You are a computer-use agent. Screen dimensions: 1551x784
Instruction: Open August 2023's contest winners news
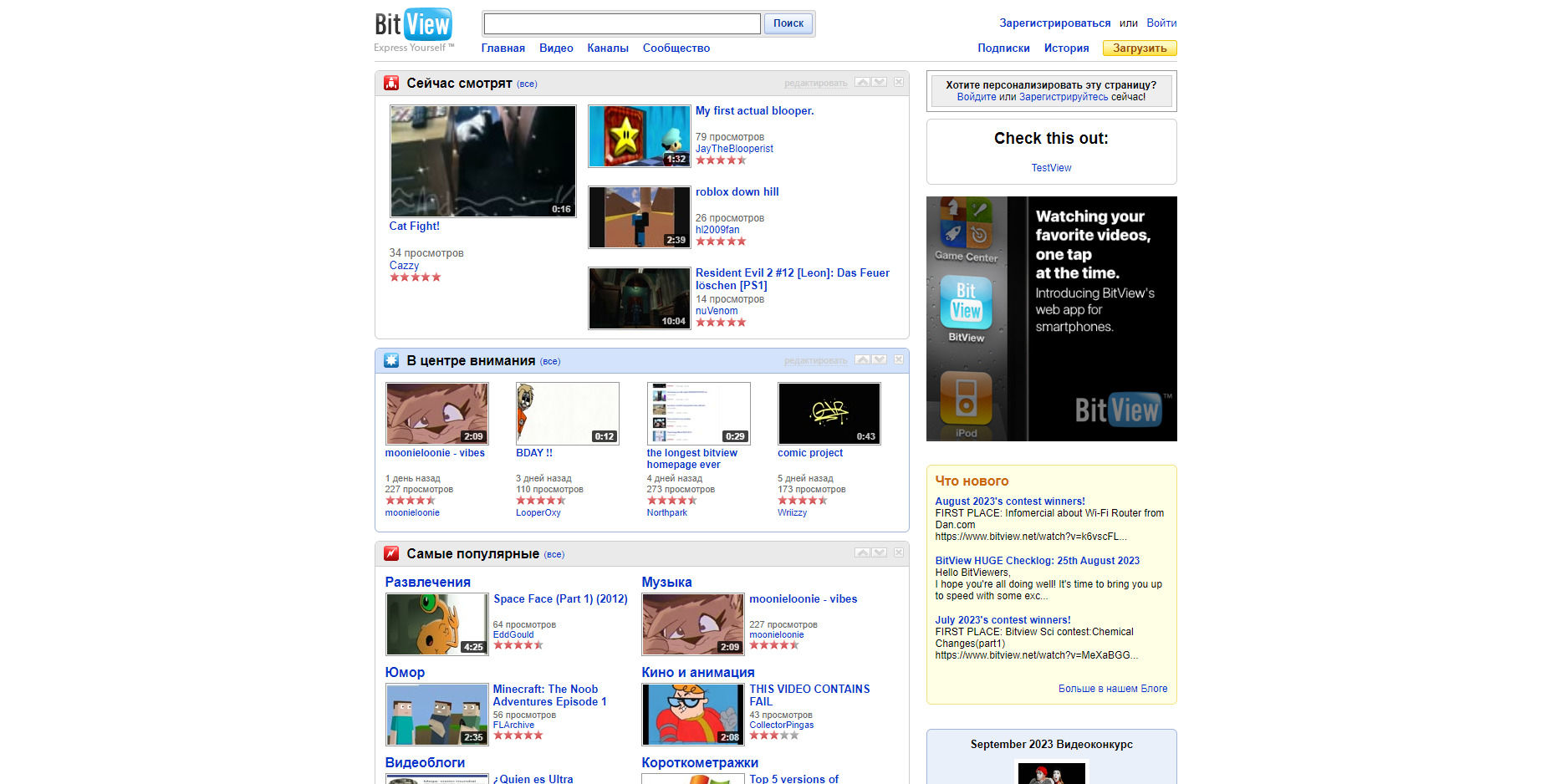[1010, 501]
